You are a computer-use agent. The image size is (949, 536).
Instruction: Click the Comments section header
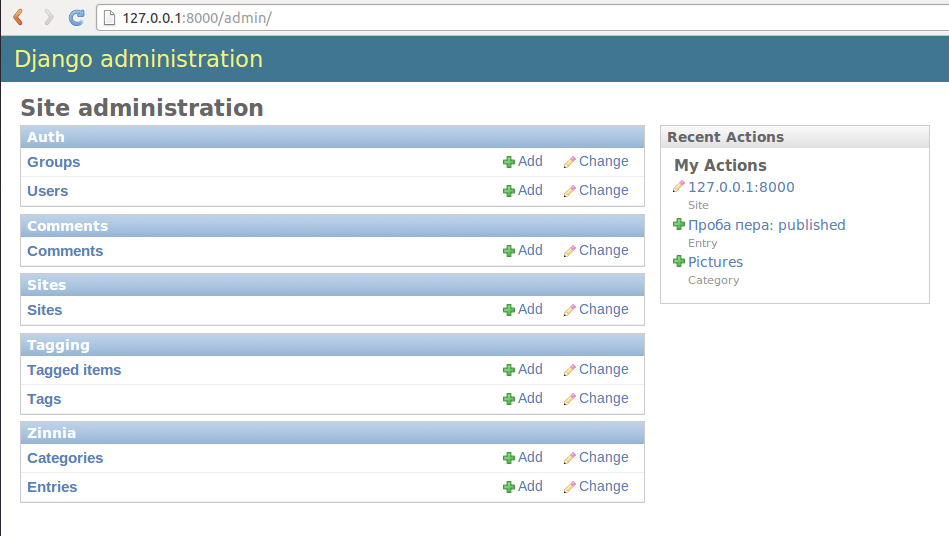coord(332,226)
